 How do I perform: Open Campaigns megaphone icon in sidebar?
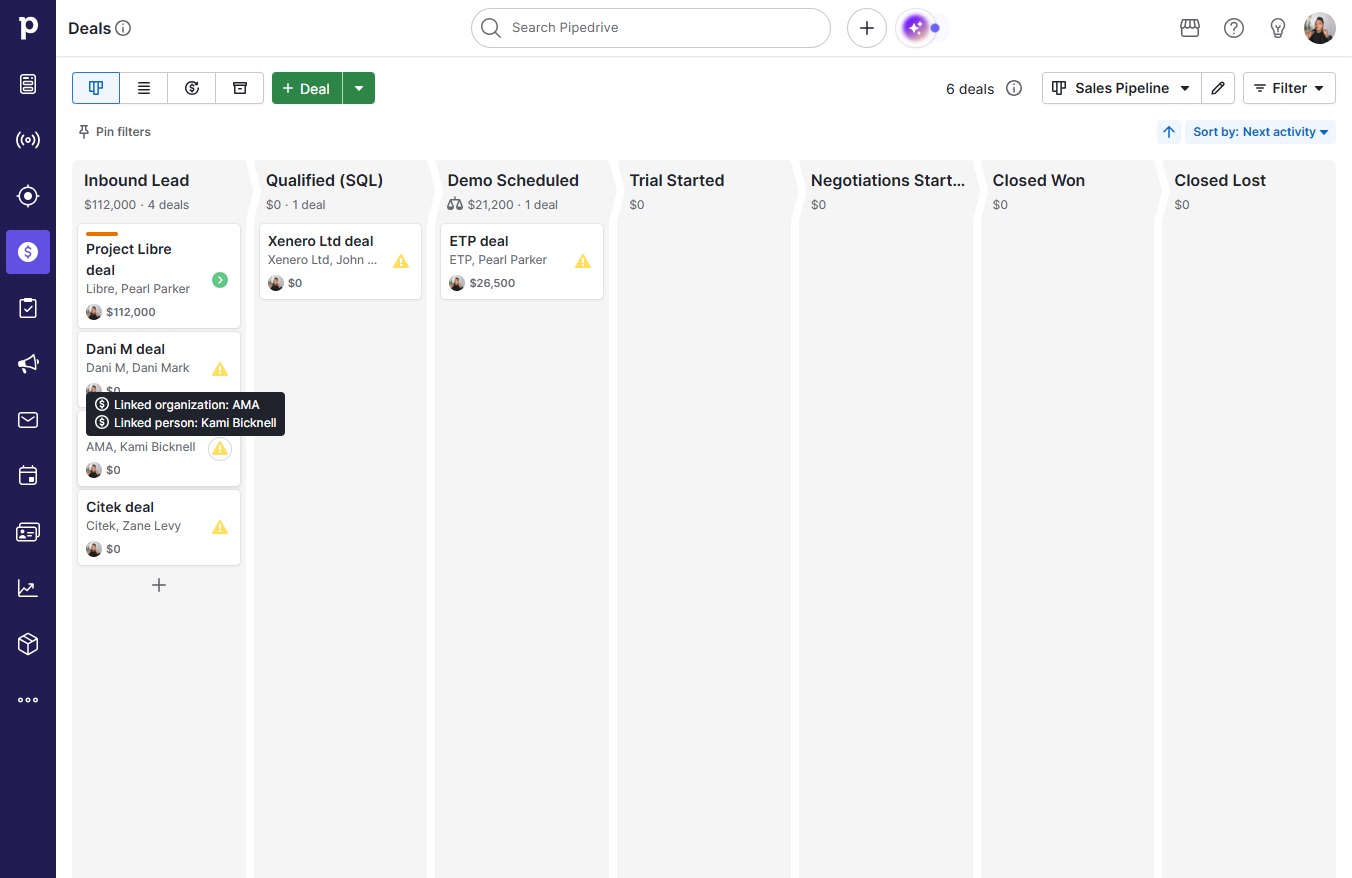click(x=28, y=364)
